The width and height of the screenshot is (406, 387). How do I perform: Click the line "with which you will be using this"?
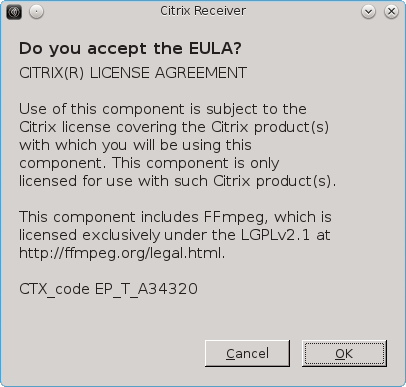(x=135, y=145)
